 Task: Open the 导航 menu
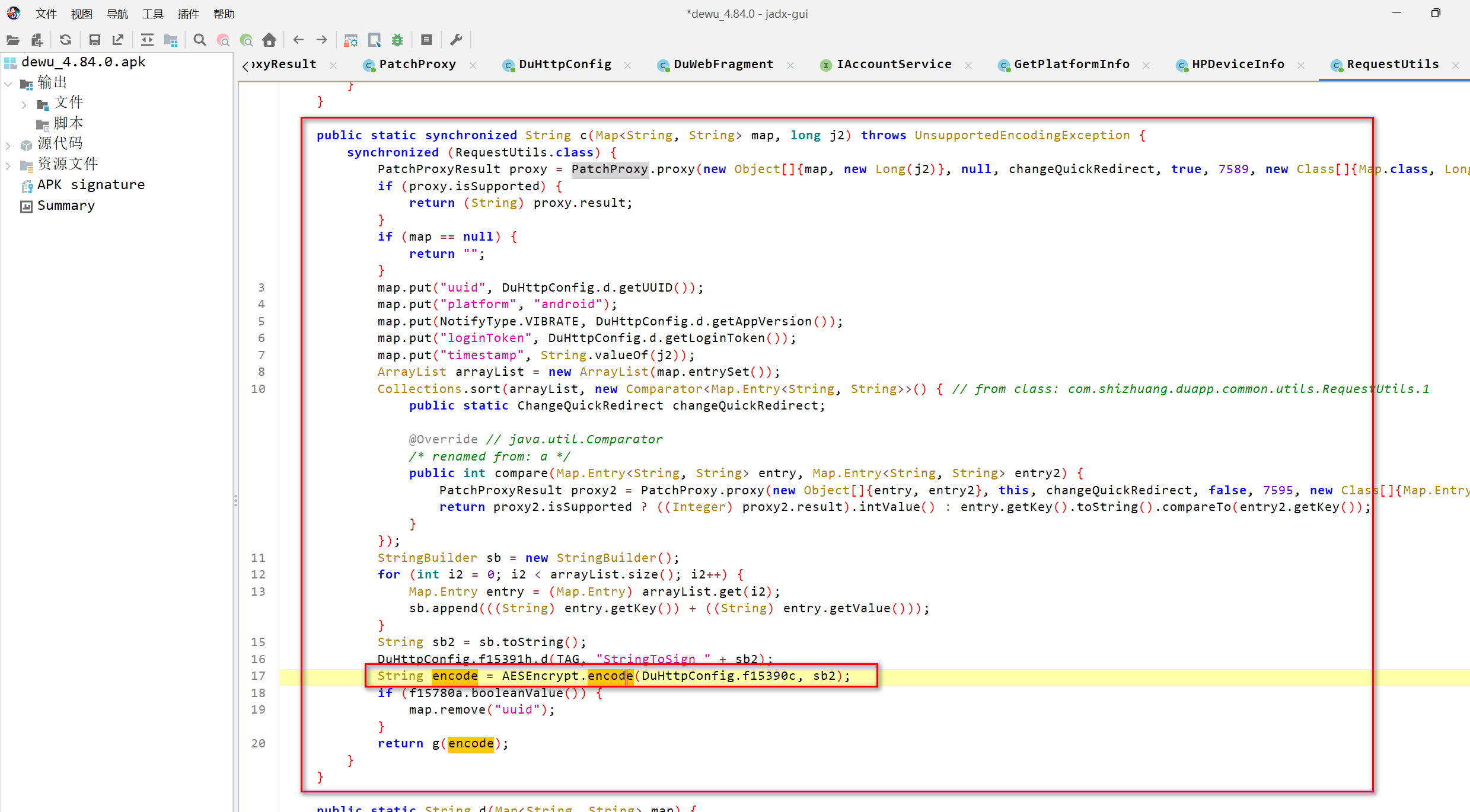pyautogui.click(x=117, y=14)
